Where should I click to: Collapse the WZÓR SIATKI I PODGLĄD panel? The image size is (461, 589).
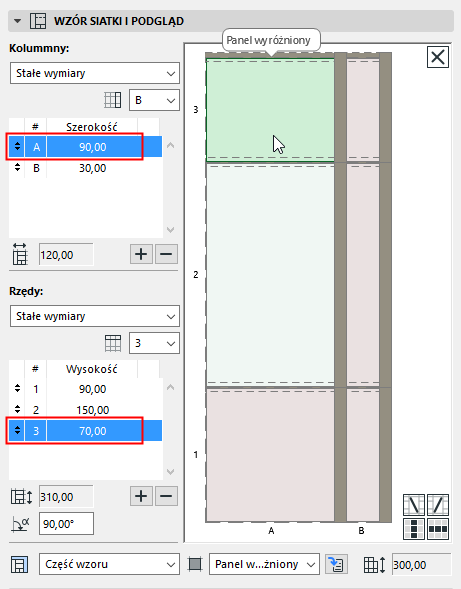[17, 21]
